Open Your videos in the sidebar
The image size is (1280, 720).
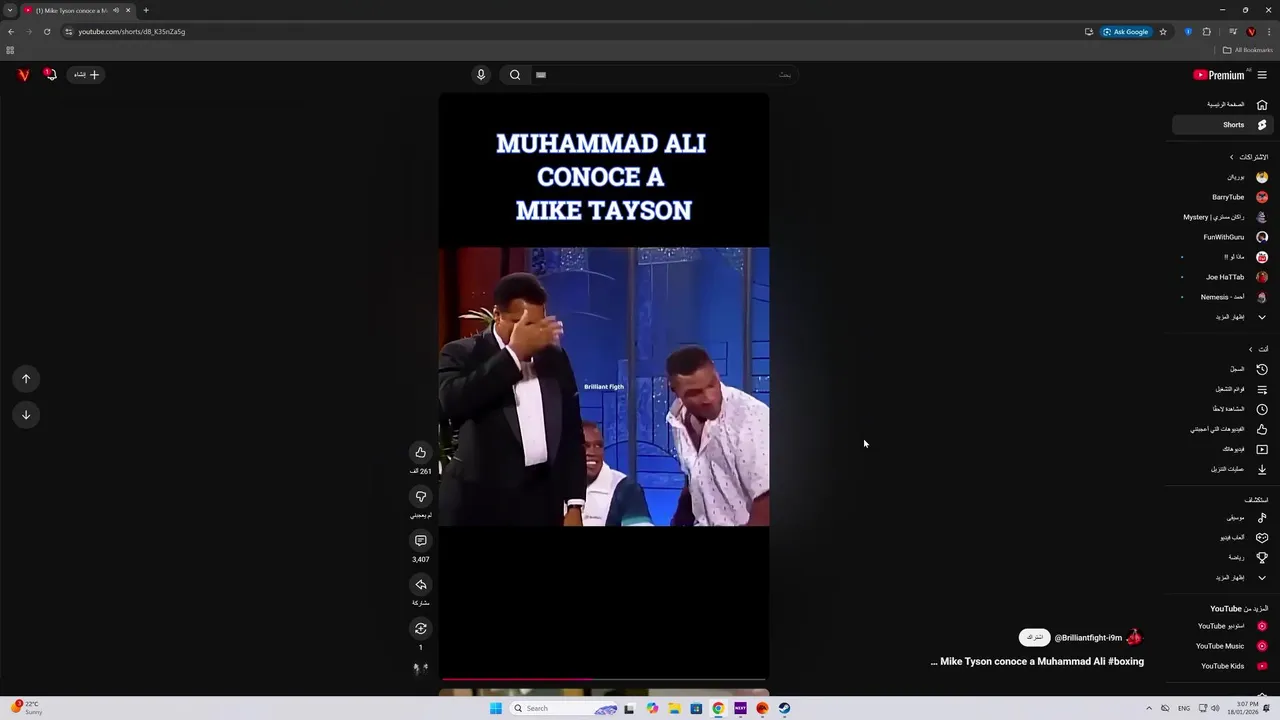click(1222, 449)
